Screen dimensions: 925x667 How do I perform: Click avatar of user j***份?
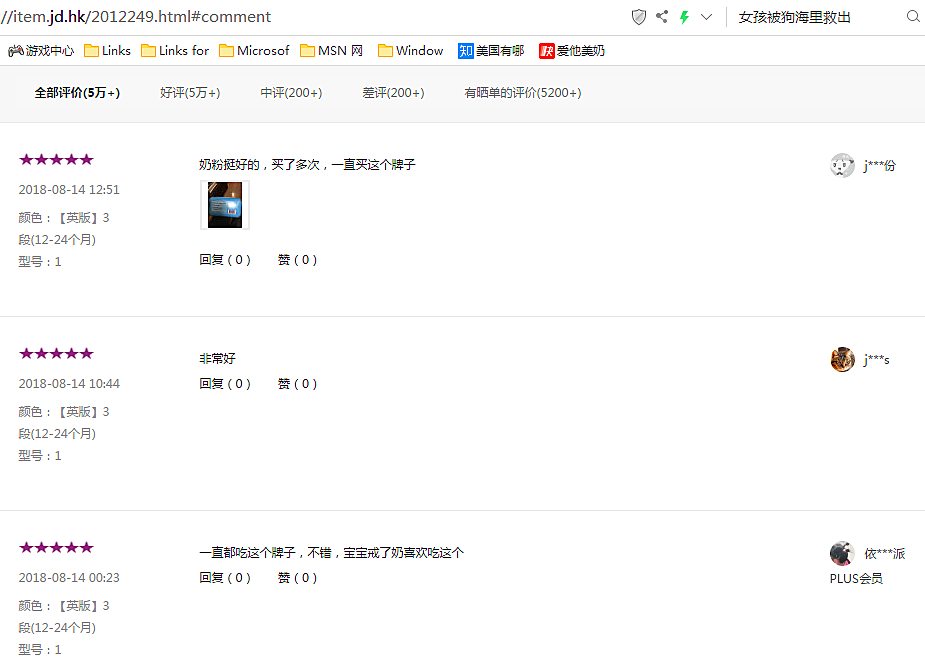842,166
